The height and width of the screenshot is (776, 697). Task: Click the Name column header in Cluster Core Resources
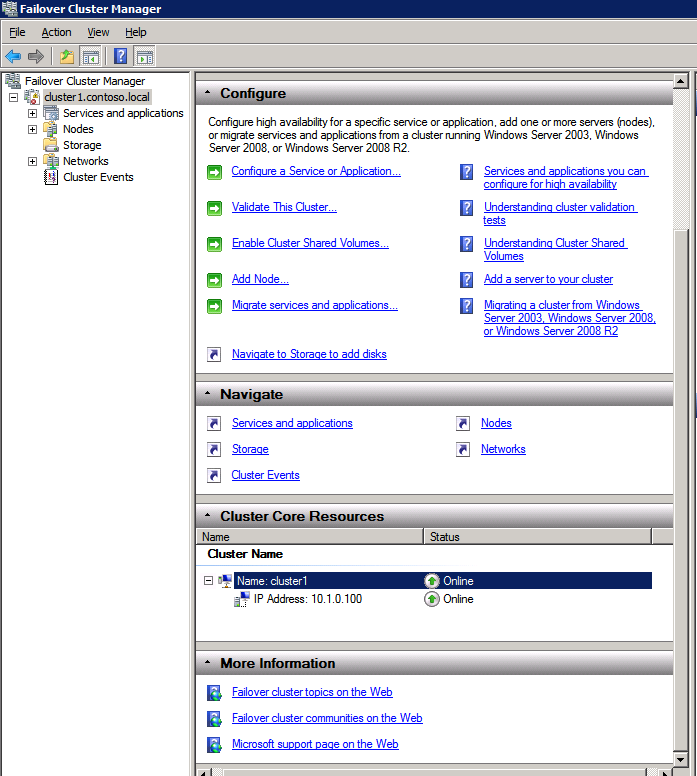pyautogui.click(x=310, y=537)
